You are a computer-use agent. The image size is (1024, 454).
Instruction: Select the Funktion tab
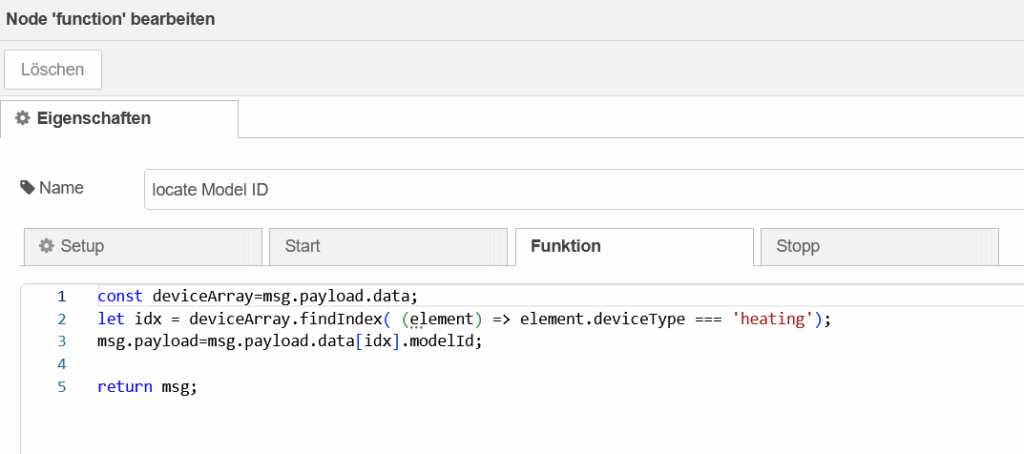coord(634,246)
